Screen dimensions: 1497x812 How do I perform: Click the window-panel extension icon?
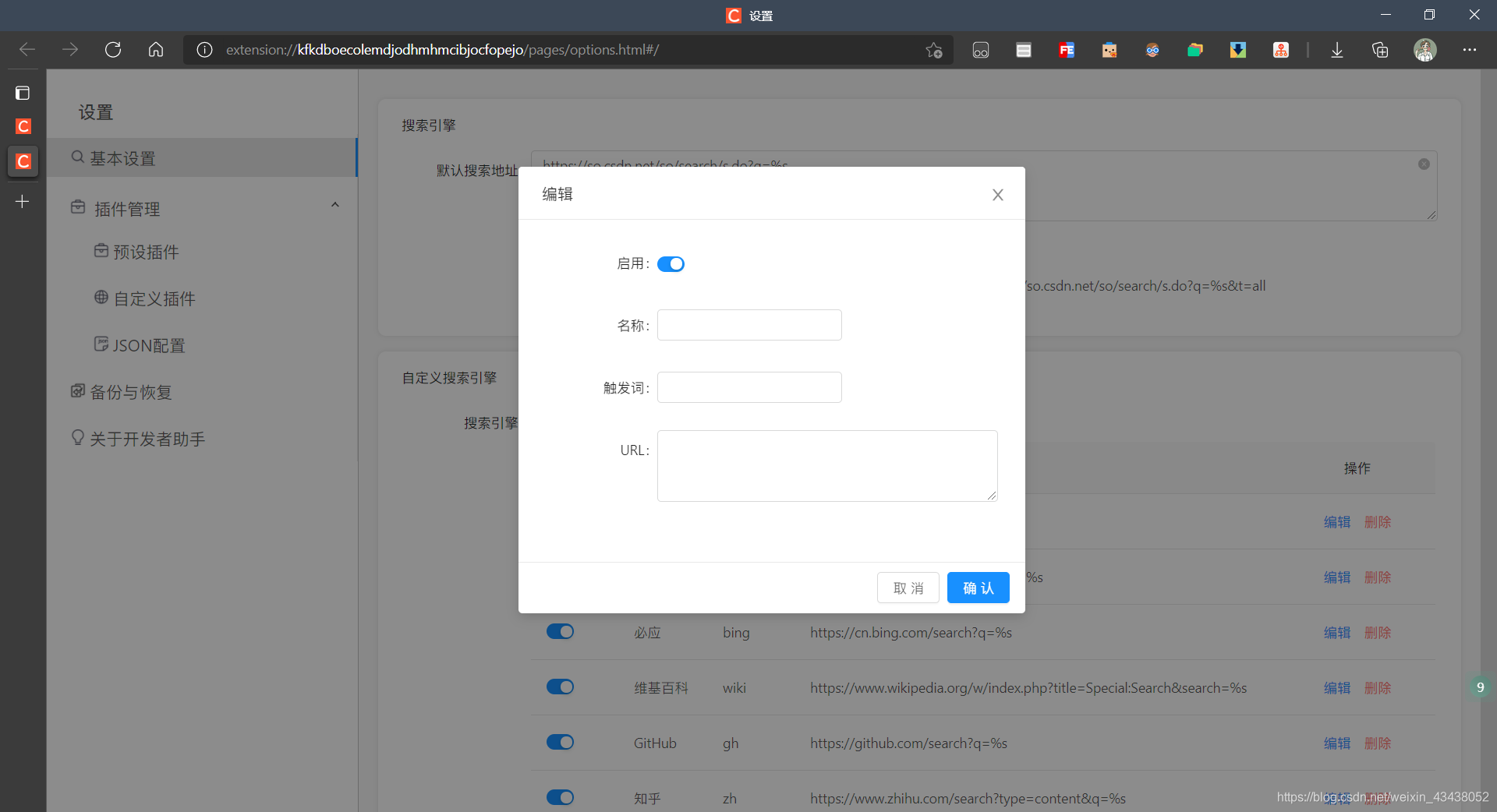tap(1024, 50)
